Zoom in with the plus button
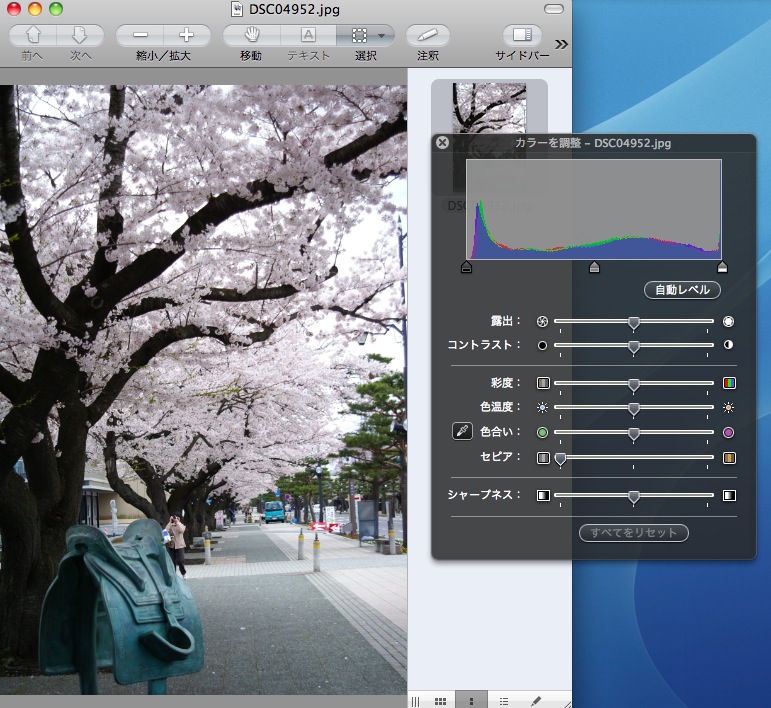771x708 pixels. click(187, 35)
